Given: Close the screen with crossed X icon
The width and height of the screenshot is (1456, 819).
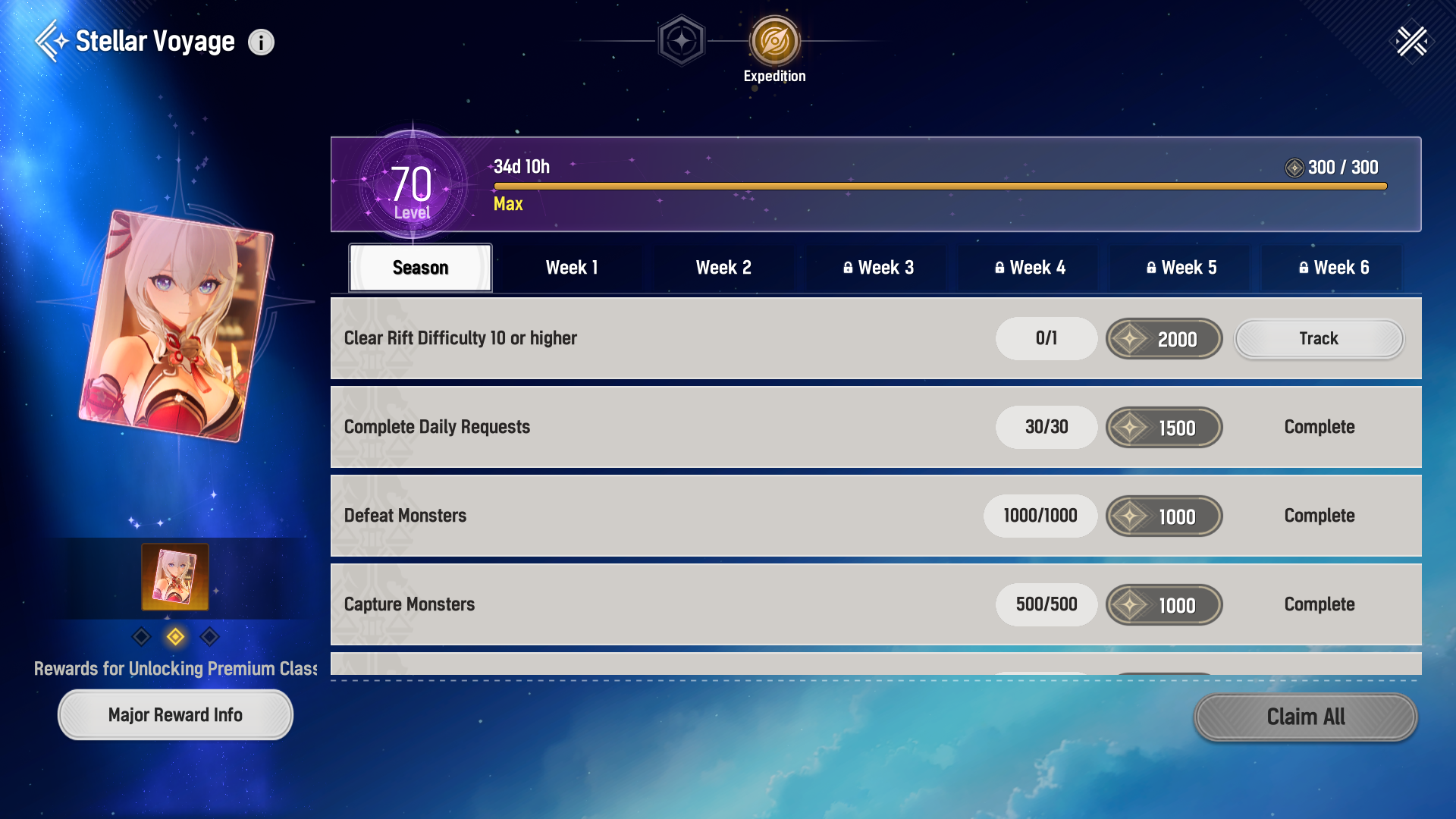Looking at the screenshot, I should coord(1412,41).
